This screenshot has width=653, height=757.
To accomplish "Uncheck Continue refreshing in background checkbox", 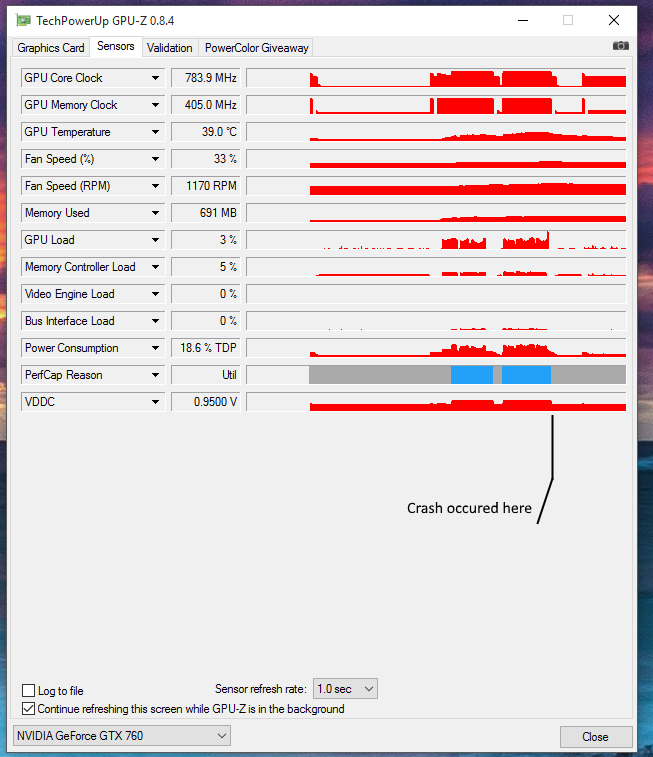I will pos(28,709).
